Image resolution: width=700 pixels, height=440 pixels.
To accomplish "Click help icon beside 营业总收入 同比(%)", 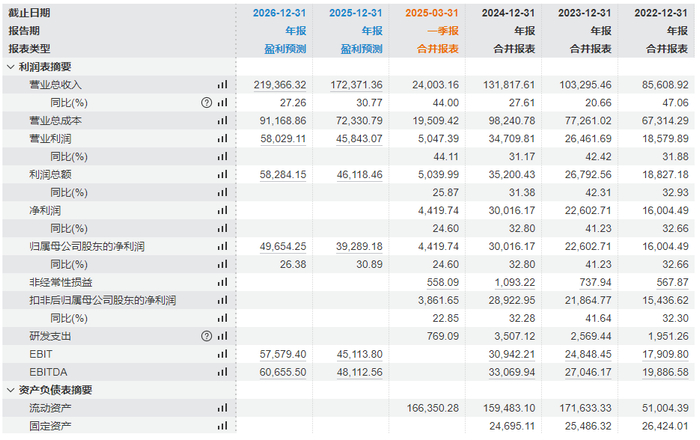I will [x=206, y=103].
